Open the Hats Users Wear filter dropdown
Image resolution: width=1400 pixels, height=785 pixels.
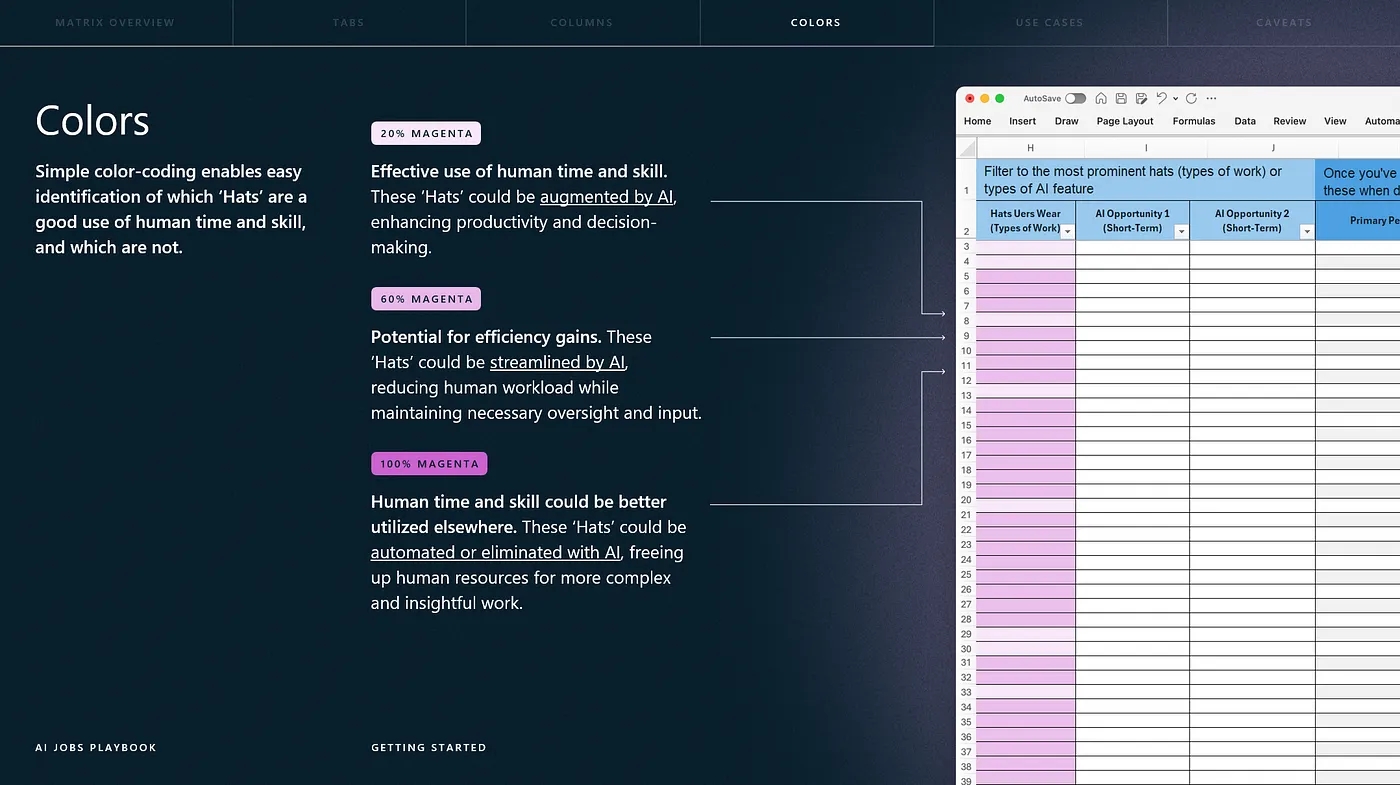(1067, 231)
